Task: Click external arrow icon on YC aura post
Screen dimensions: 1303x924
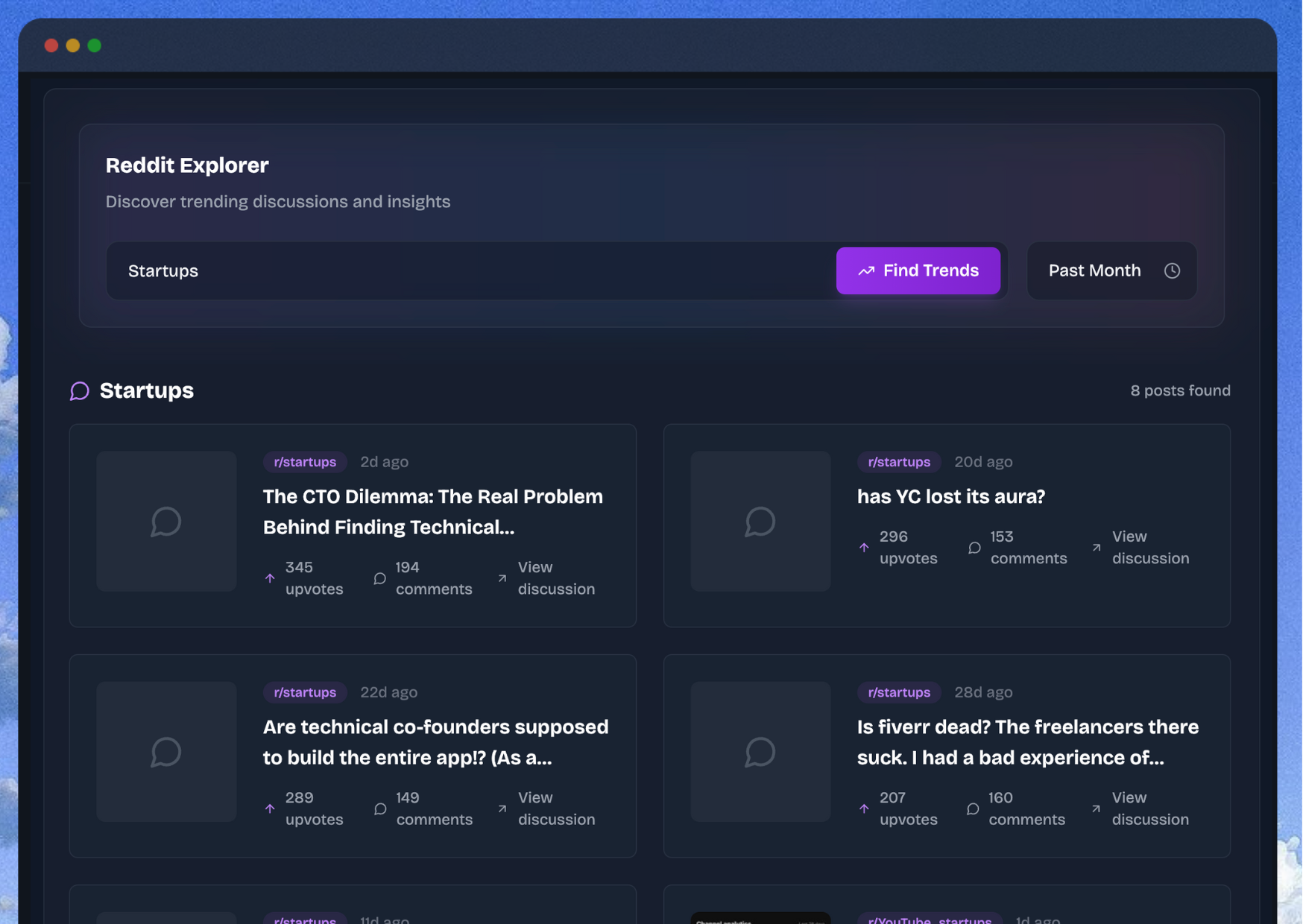Action: pyautogui.click(x=1097, y=548)
